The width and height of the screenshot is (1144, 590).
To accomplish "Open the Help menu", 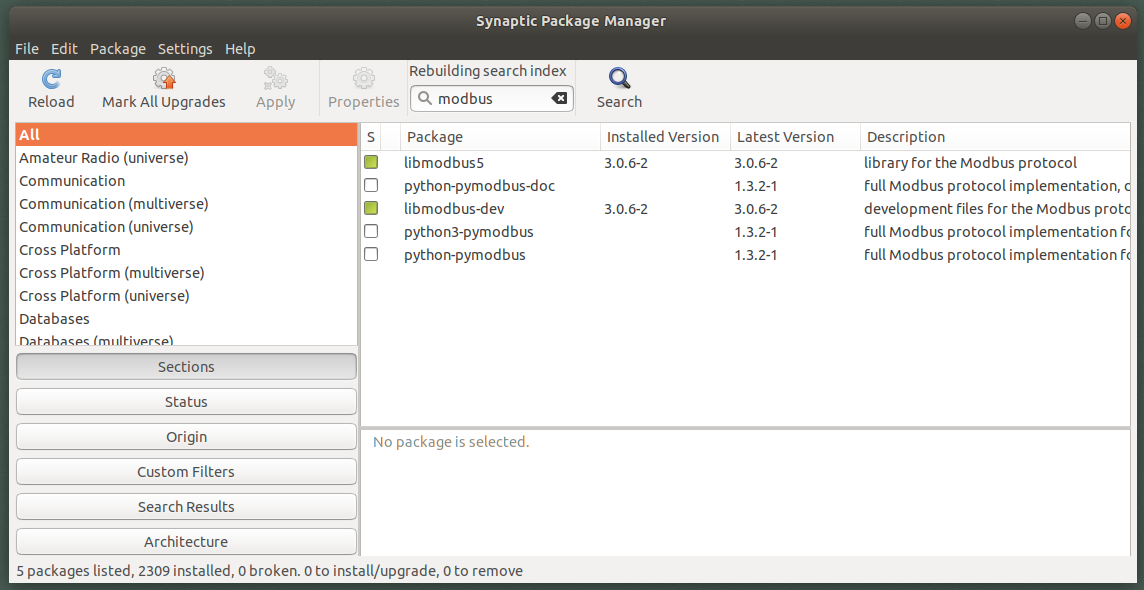I will coord(240,49).
